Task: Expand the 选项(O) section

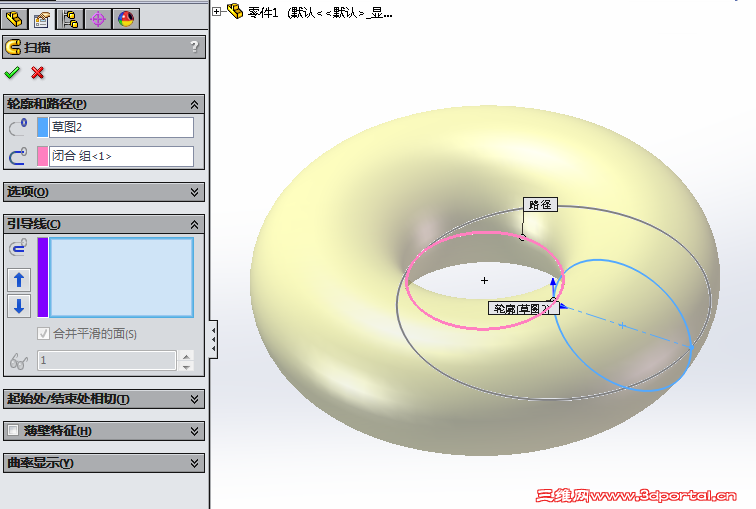Action: pyautogui.click(x=194, y=192)
